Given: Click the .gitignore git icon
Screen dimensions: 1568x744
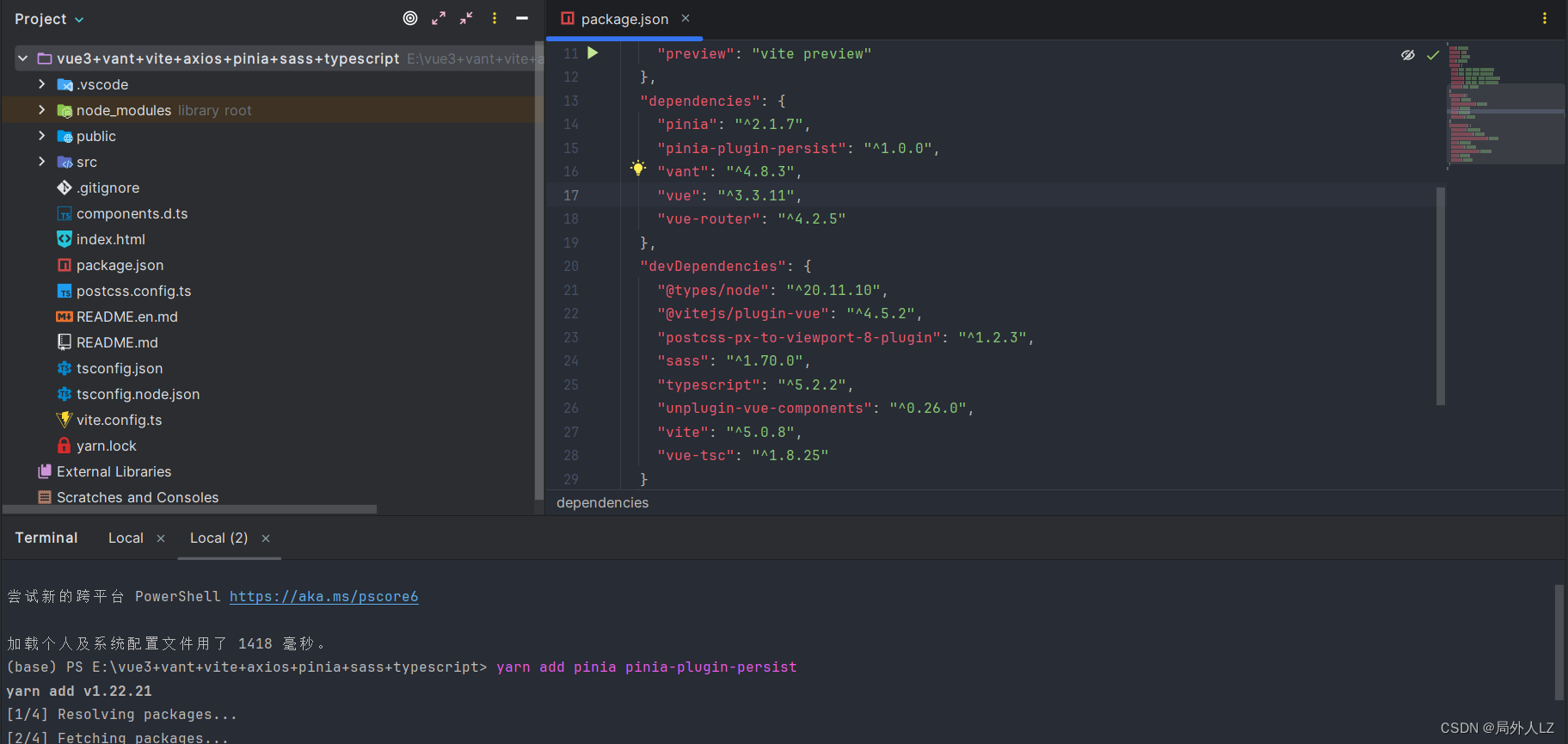Looking at the screenshot, I should (64, 188).
